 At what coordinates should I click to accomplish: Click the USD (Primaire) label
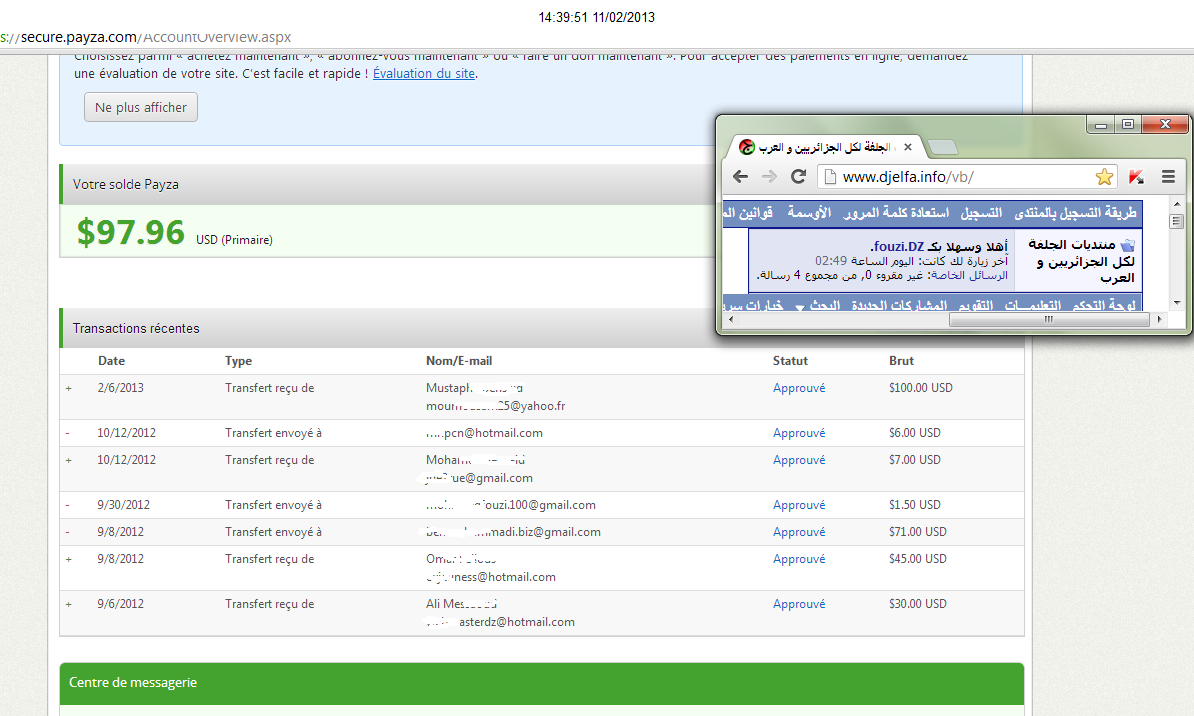(x=235, y=240)
